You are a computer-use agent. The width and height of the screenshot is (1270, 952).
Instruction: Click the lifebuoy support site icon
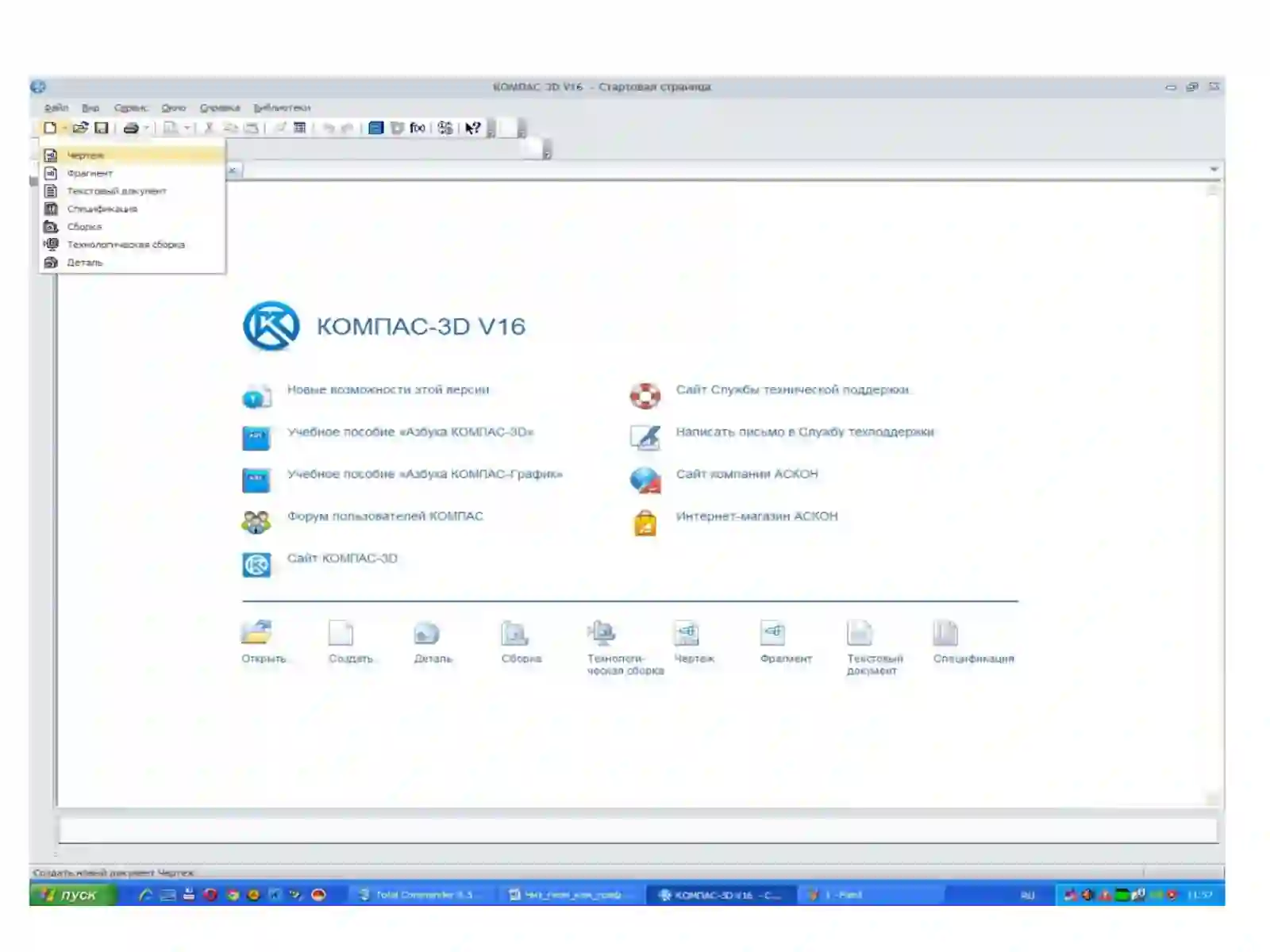tap(645, 395)
